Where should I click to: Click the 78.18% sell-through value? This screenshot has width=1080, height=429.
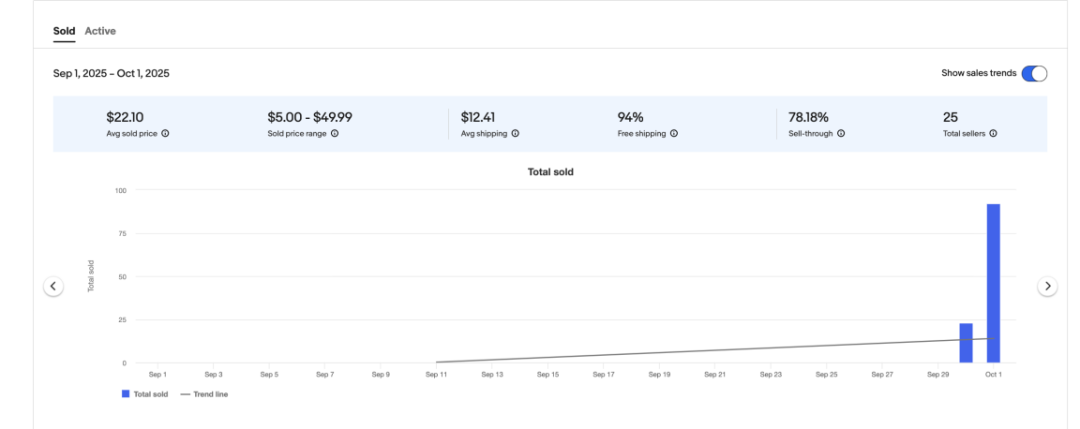click(808, 117)
